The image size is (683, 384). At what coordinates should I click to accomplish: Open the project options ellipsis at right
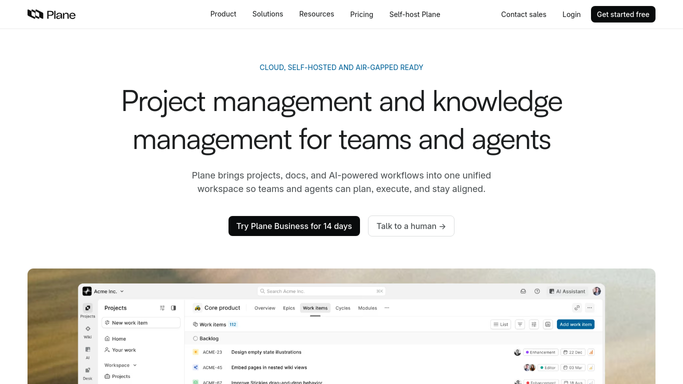tap(589, 308)
